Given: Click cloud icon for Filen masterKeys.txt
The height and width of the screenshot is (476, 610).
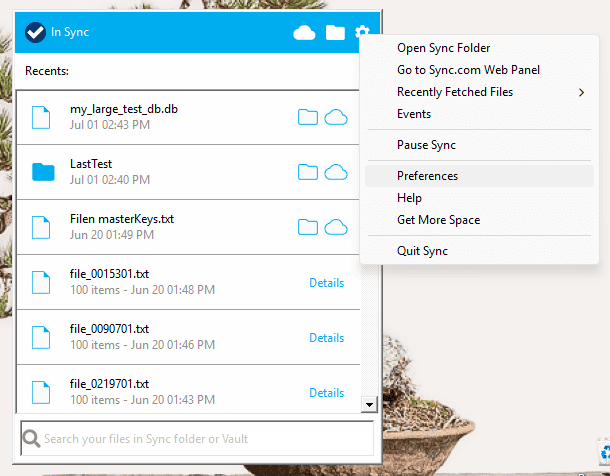Looking at the screenshot, I should tap(336, 227).
